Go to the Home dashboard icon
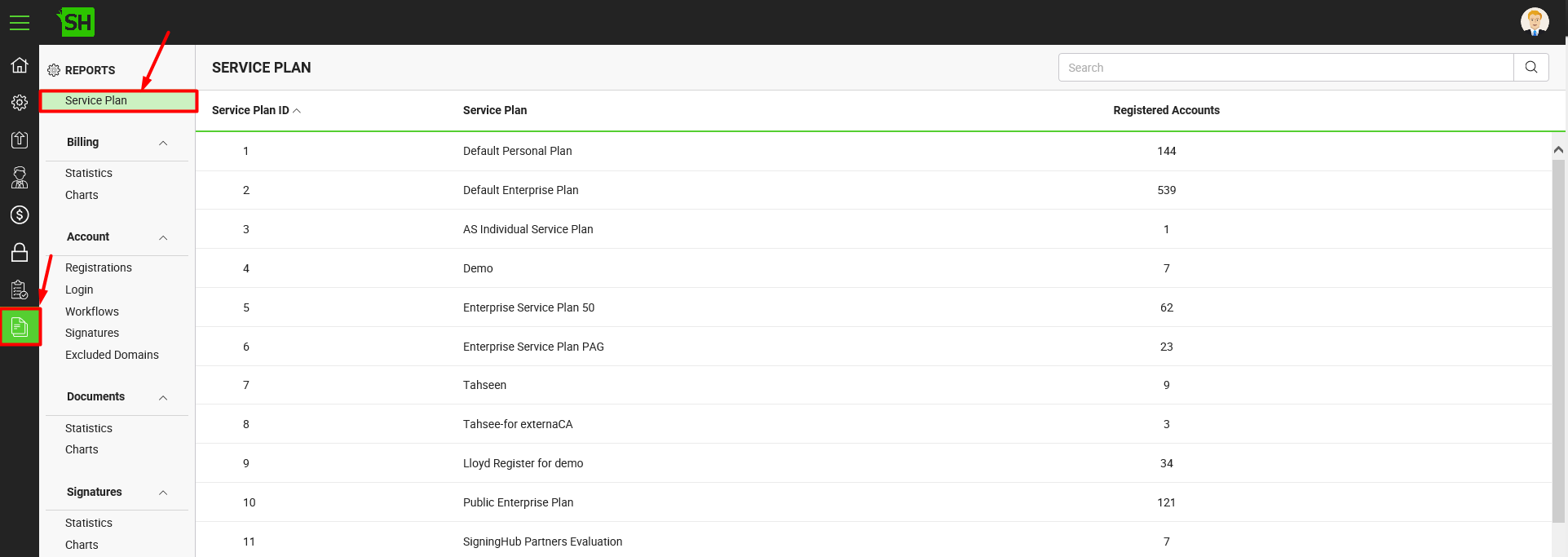Viewport: 1568px width, 557px height. [x=20, y=65]
